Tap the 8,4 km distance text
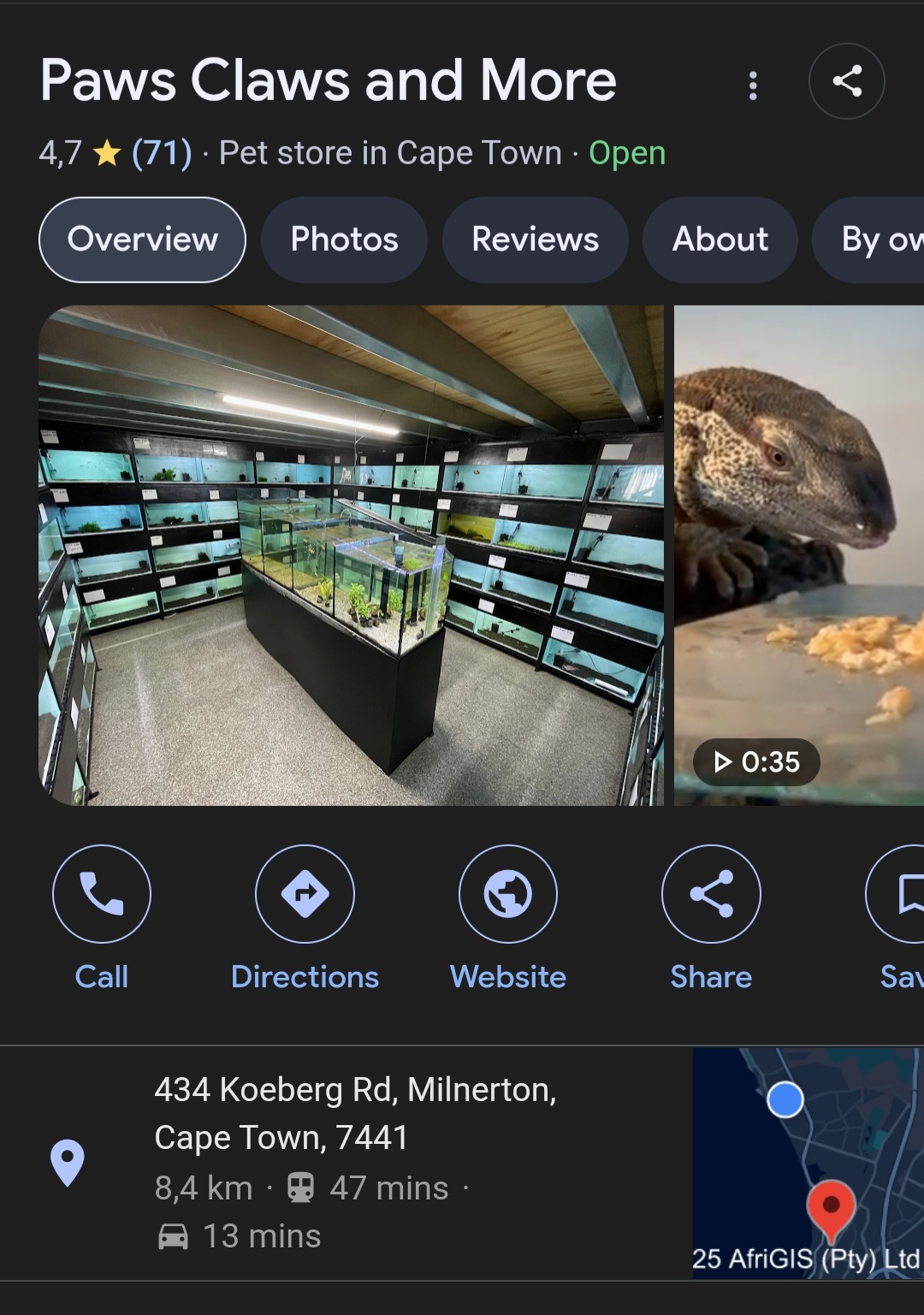Image resolution: width=924 pixels, height=1315 pixels. (x=204, y=1188)
